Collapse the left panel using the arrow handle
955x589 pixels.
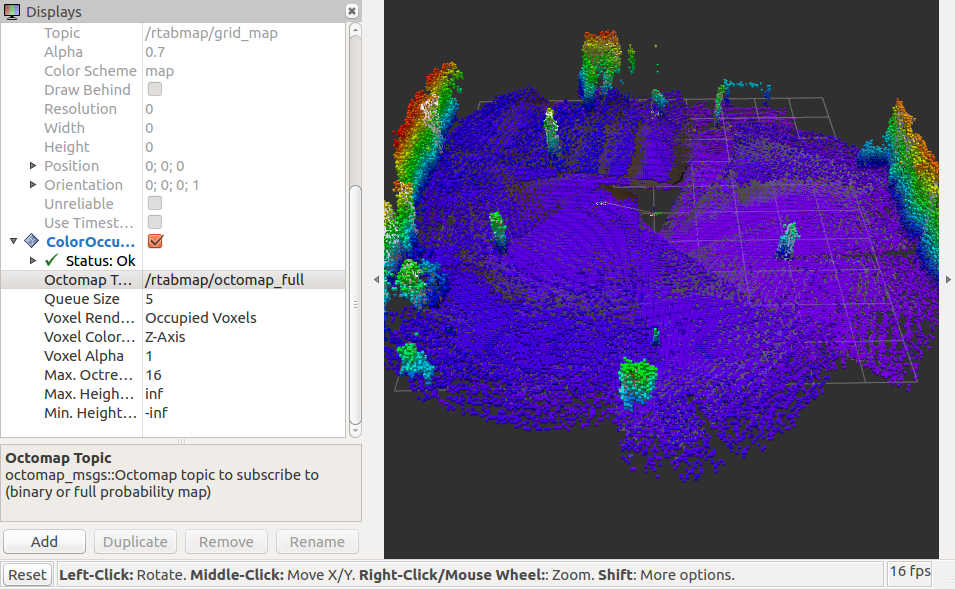pyautogui.click(x=376, y=280)
